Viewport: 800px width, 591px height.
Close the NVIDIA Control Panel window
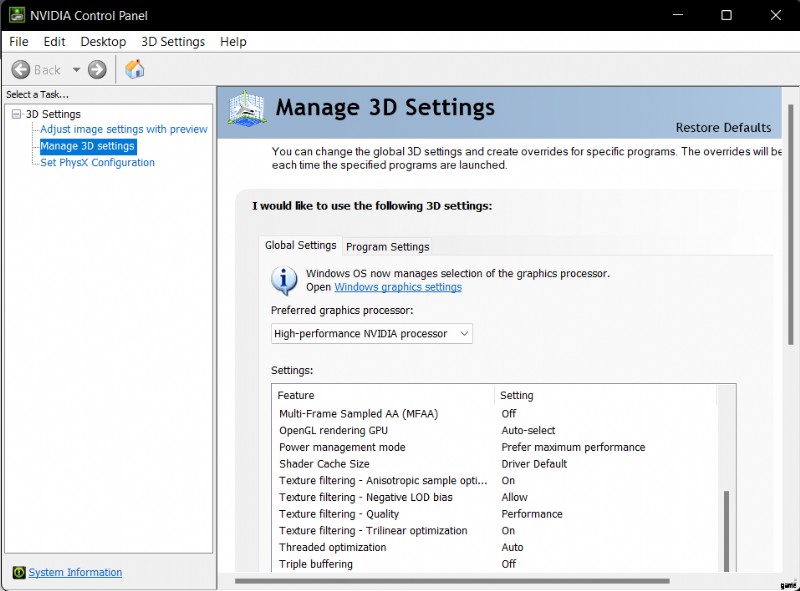pyautogui.click(x=776, y=15)
